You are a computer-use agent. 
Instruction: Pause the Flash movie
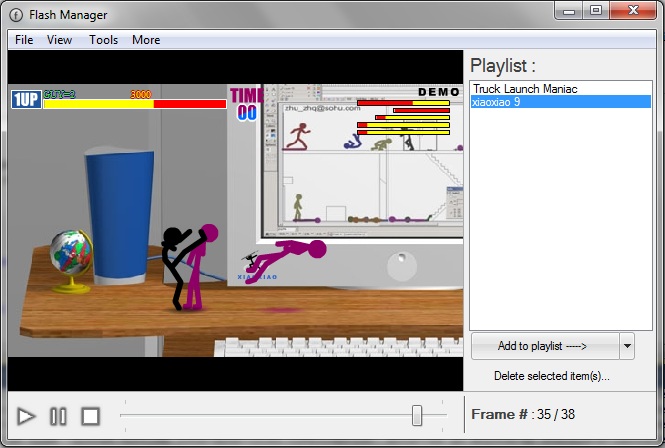coord(58,416)
